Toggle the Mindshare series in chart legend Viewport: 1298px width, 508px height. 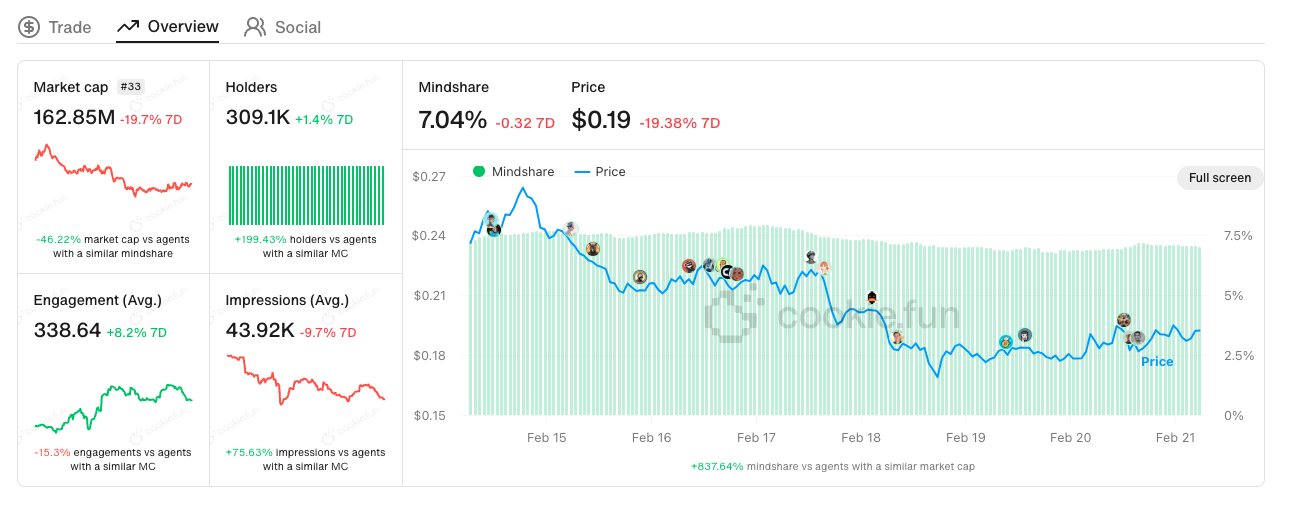click(513, 172)
